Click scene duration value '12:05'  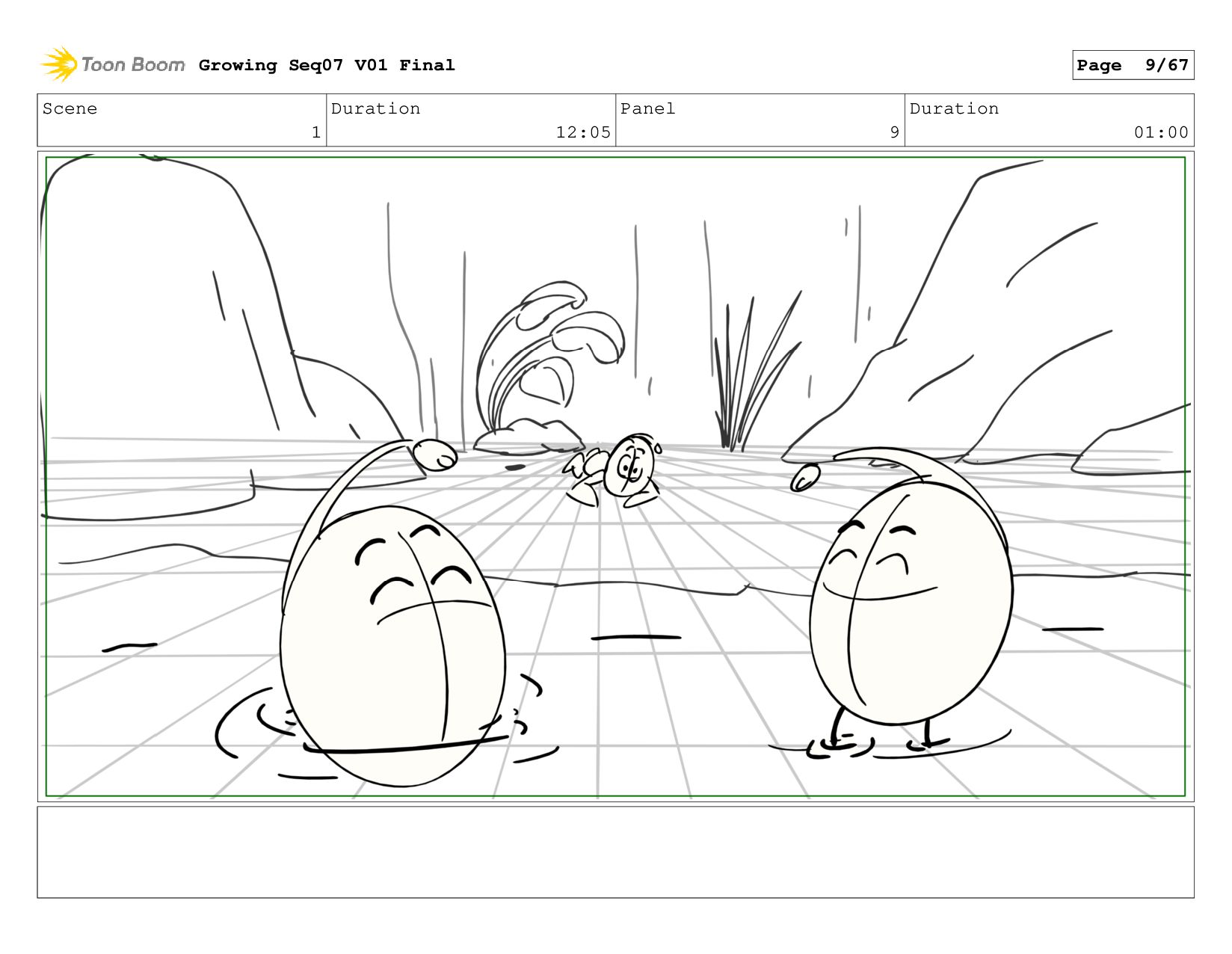point(583,132)
